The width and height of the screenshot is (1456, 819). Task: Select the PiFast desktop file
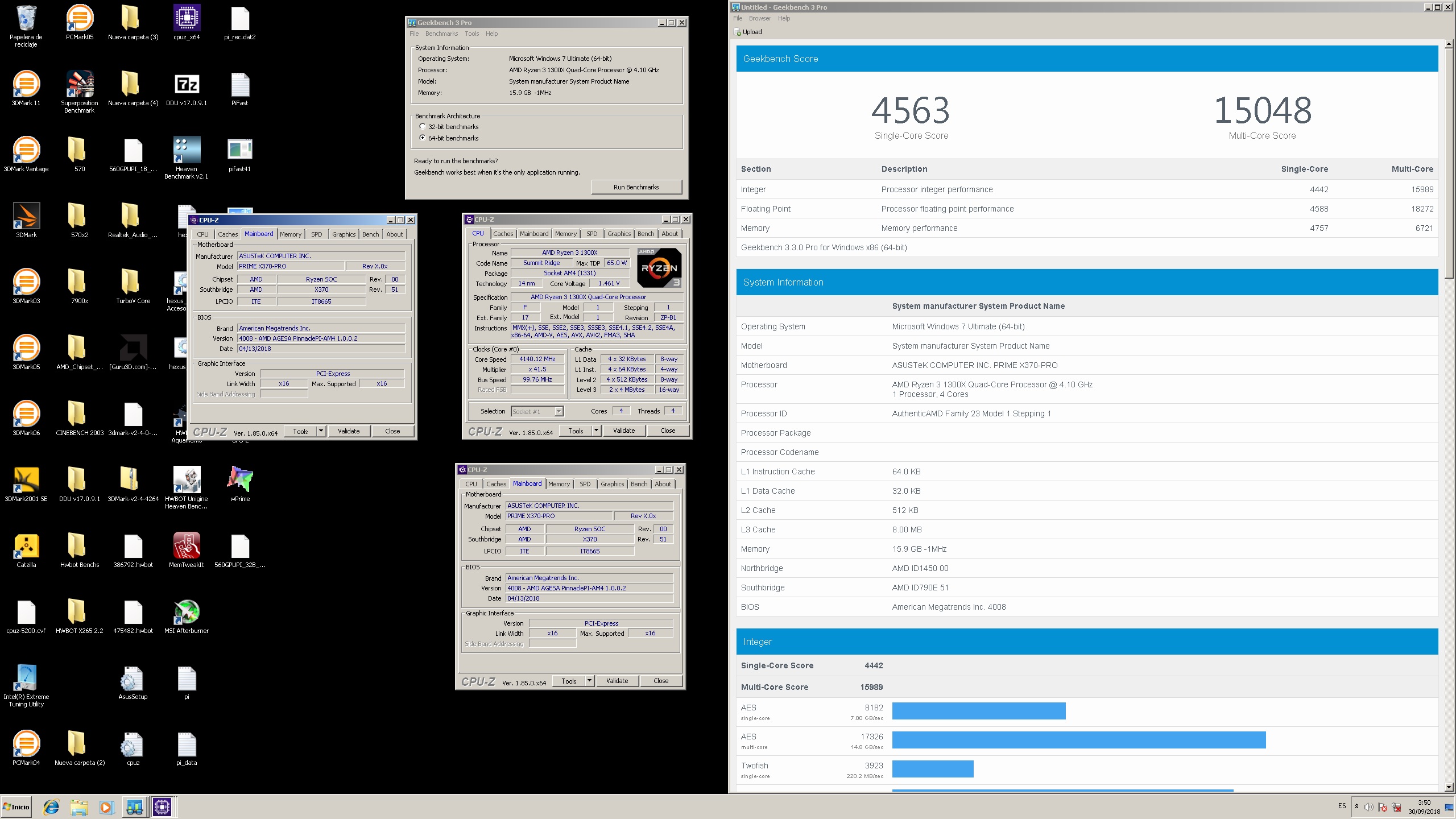pos(240,88)
